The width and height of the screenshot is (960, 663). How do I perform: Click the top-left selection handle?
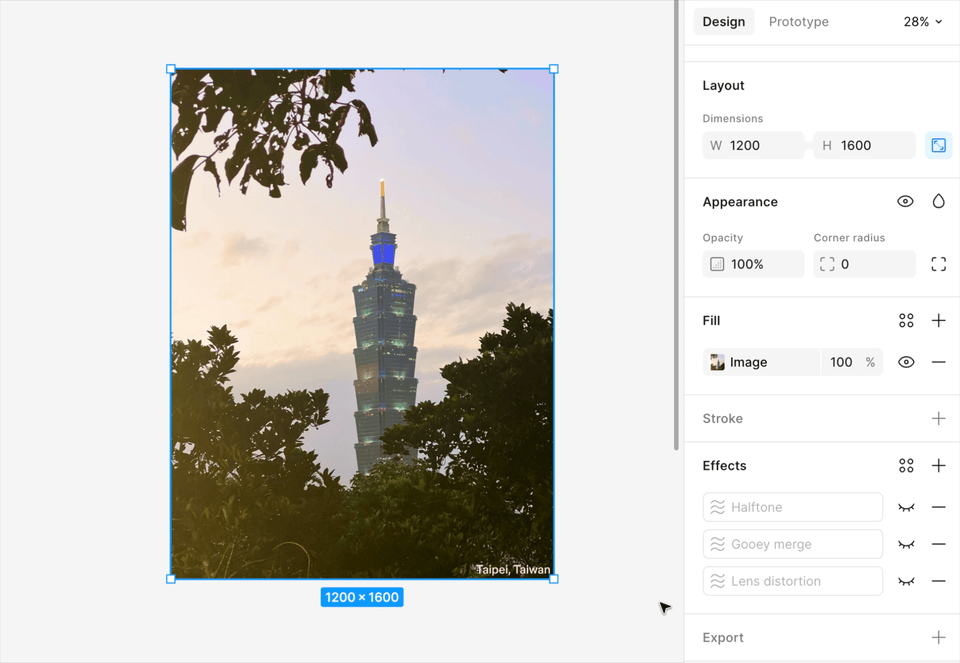(171, 69)
